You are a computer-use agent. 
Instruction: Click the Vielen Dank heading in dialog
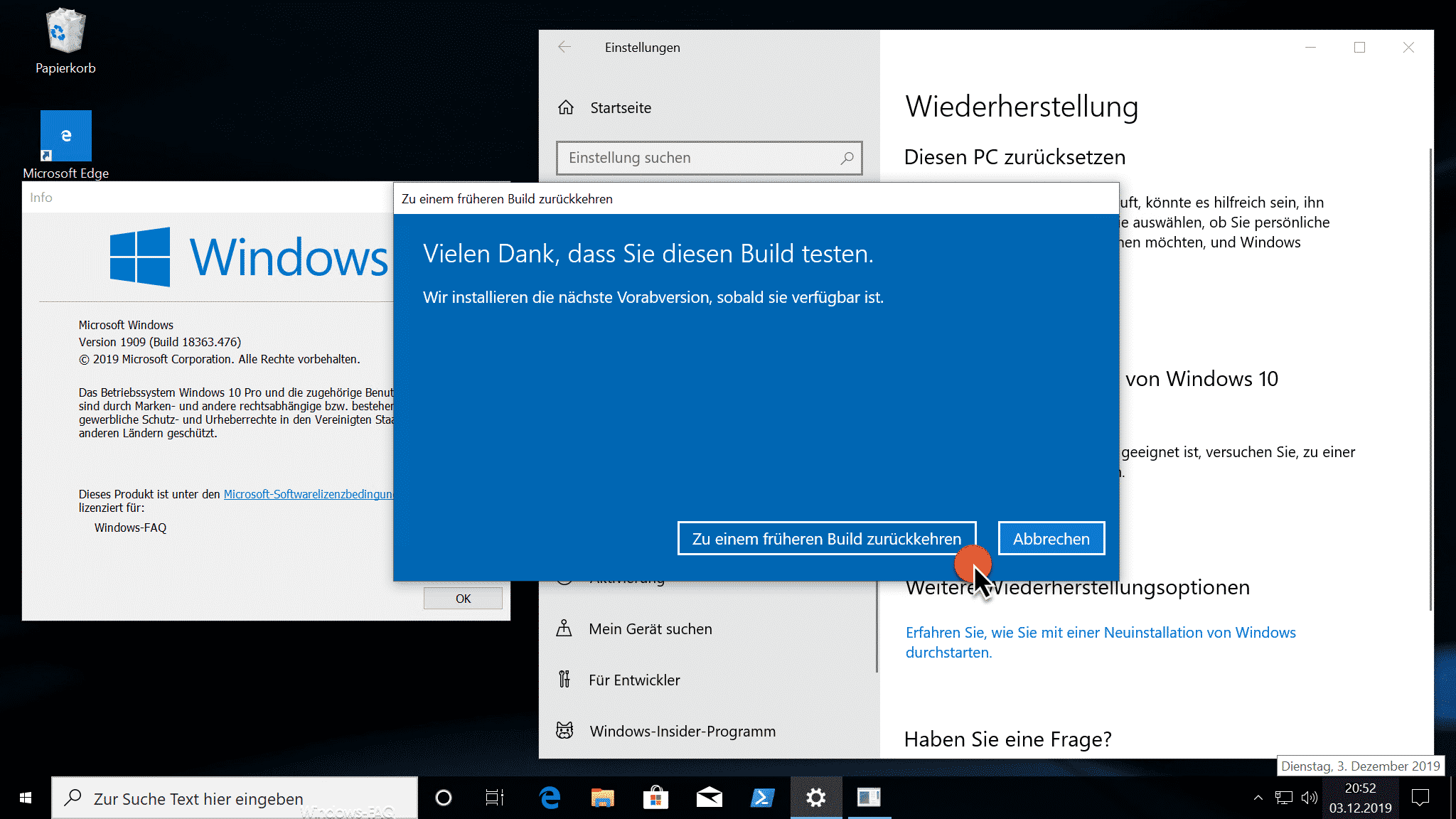click(648, 254)
